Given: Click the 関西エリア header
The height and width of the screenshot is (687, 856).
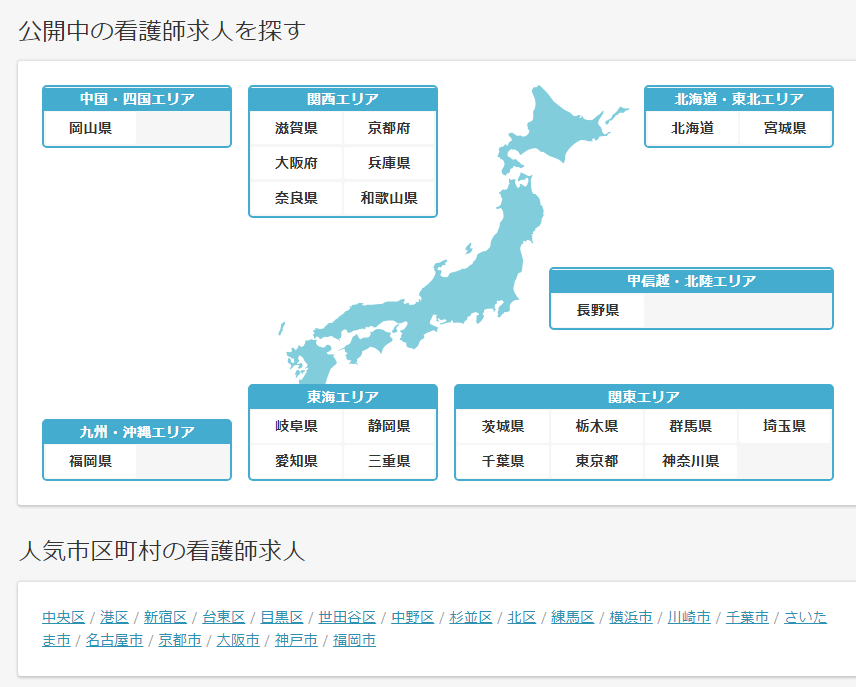Looking at the screenshot, I should pos(343,99).
